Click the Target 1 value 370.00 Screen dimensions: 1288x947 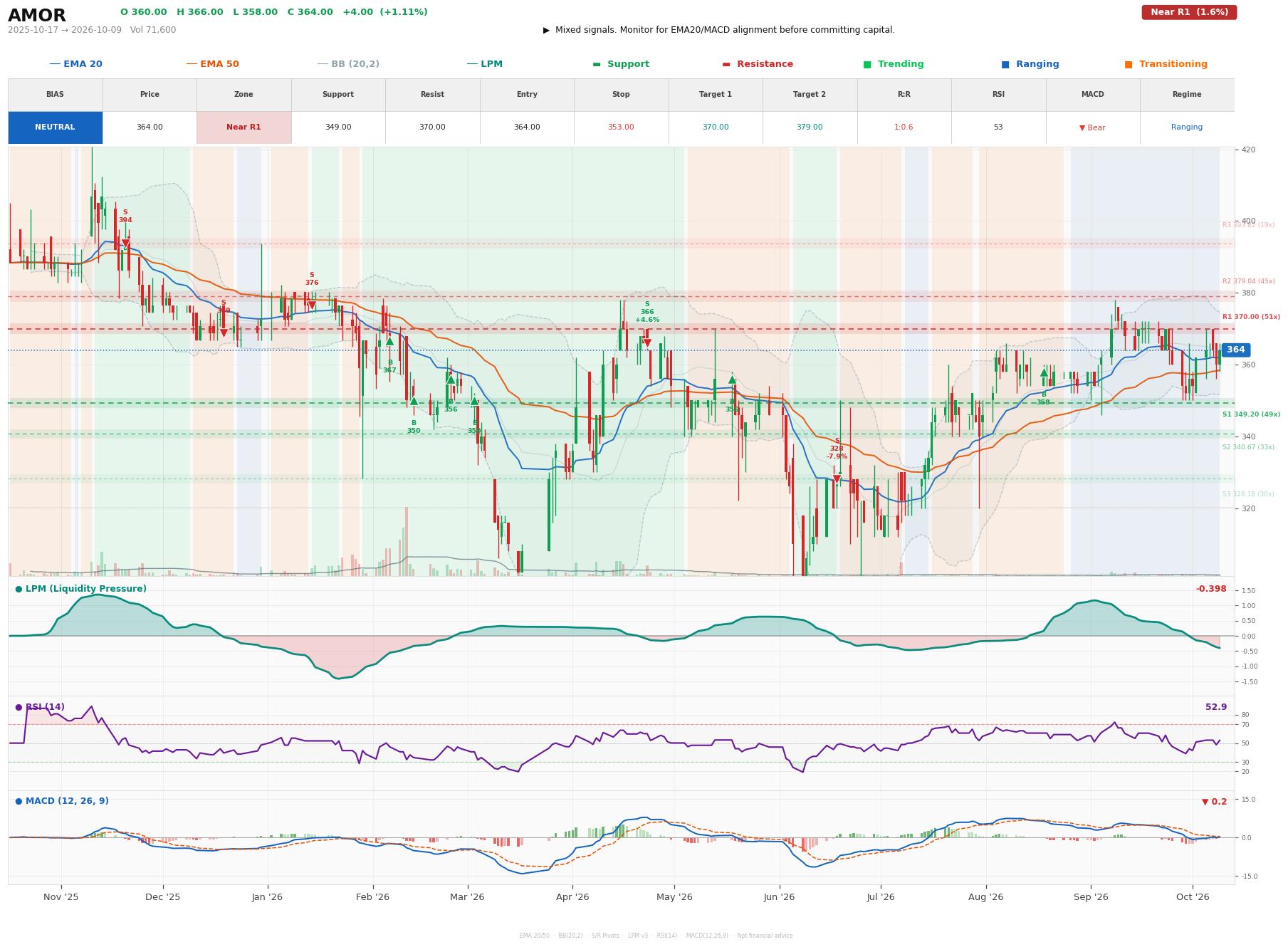(x=716, y=127)
